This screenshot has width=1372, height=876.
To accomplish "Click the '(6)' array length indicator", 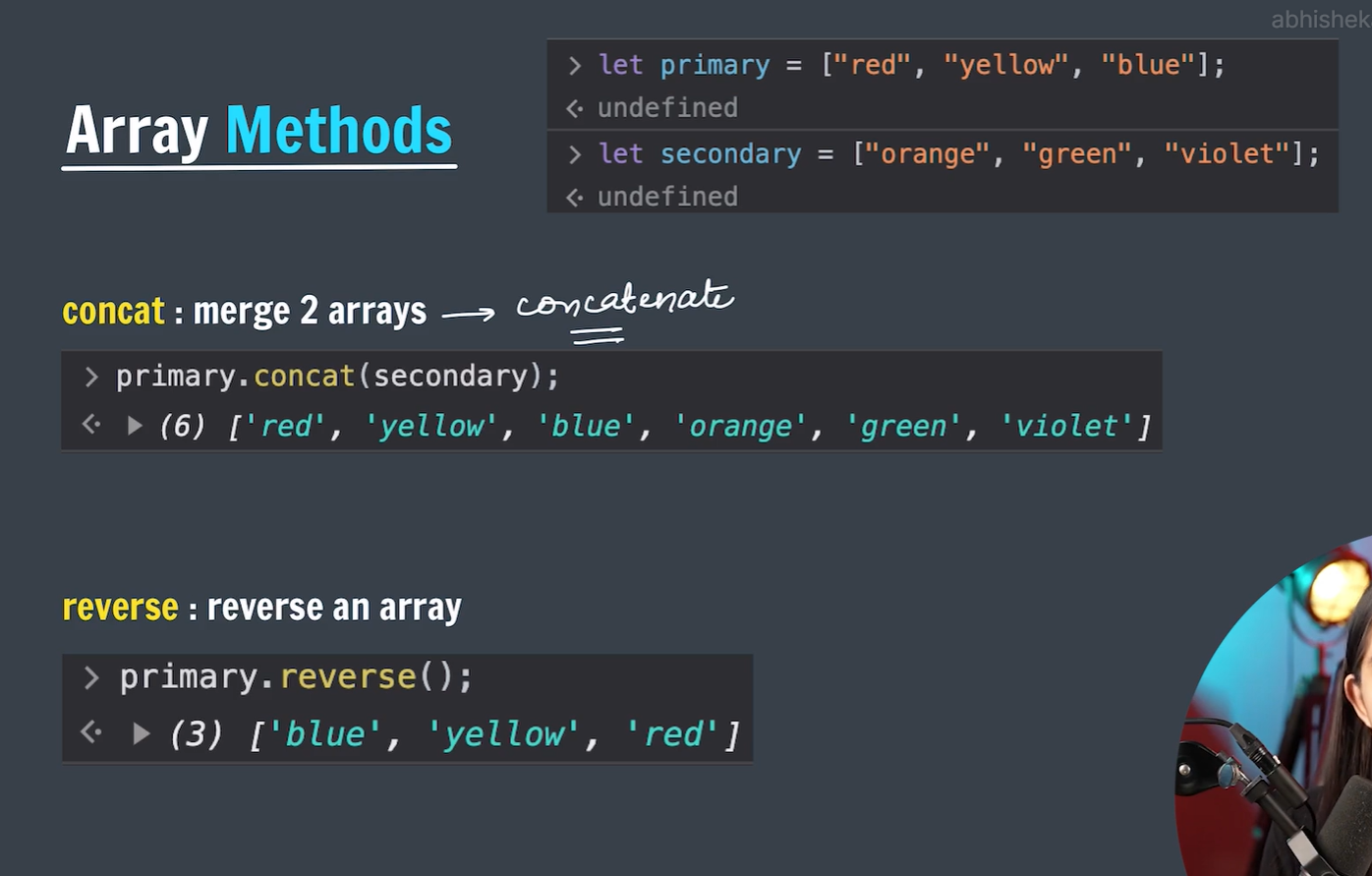I will point(183,426).
